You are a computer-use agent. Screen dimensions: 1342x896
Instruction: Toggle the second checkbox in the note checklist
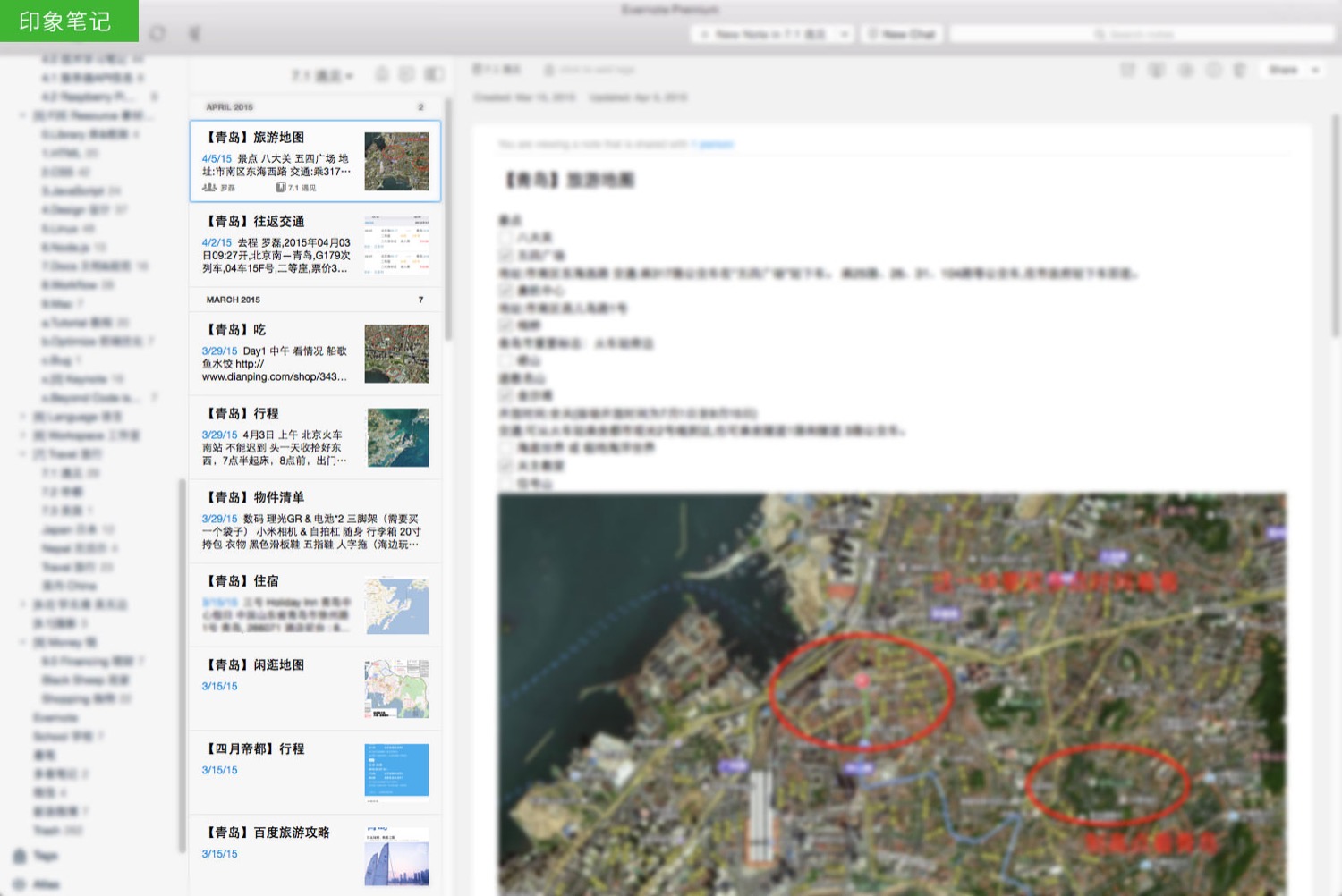(506, 255)
